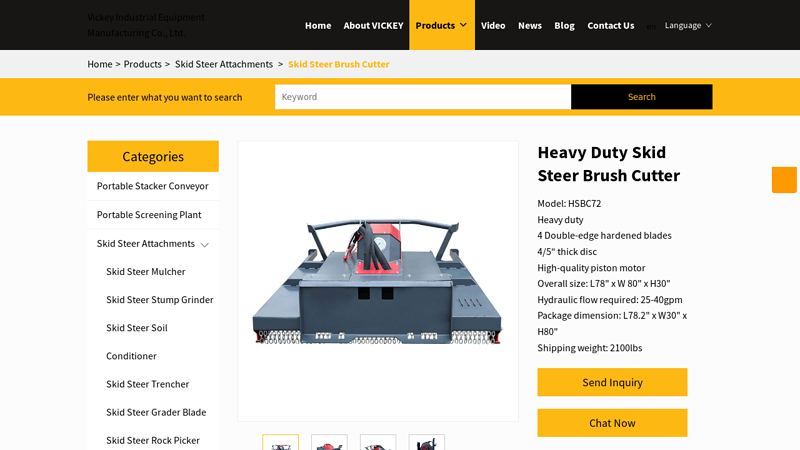Select the first product thumbnail

[281, 442]
